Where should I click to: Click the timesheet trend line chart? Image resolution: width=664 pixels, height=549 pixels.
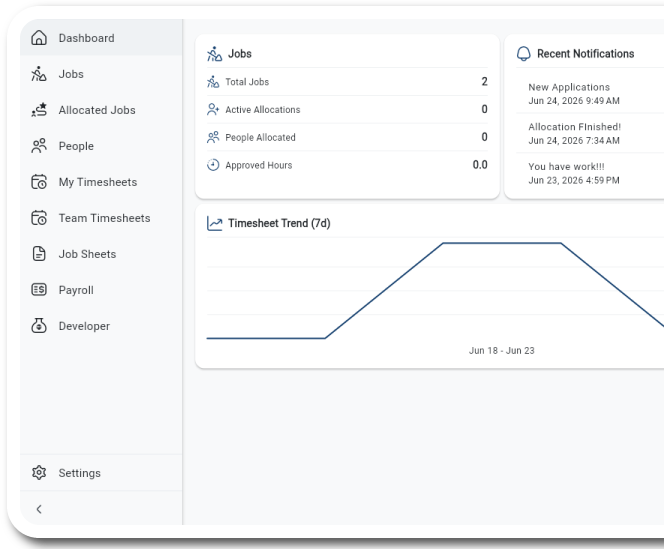point(435,291)
